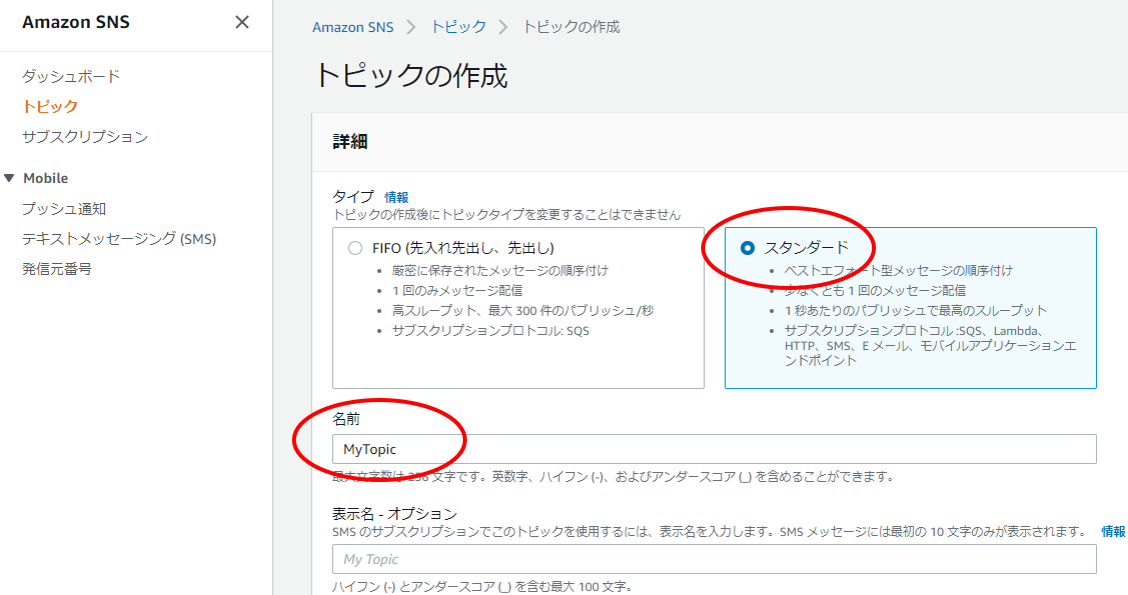This screenshot has width=1128, height=595.
Task: Go to Amazon SNS breadcrumb link
Action: click(x=352, y=27)
